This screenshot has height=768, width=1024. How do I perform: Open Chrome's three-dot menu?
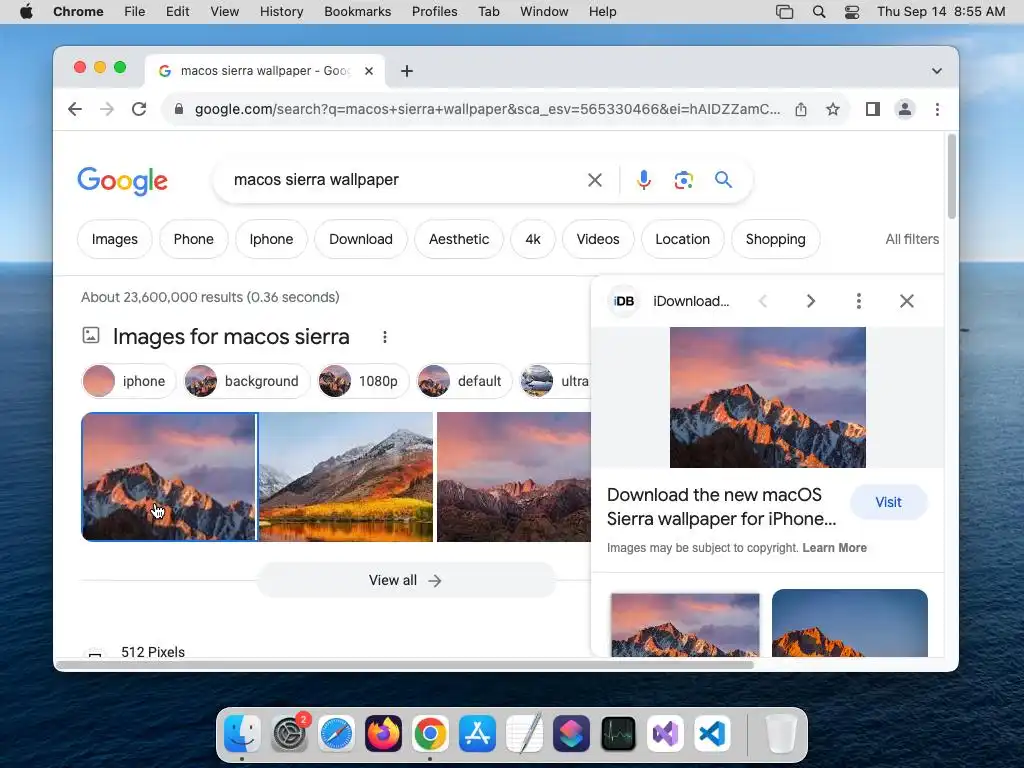tap(937, 109)
